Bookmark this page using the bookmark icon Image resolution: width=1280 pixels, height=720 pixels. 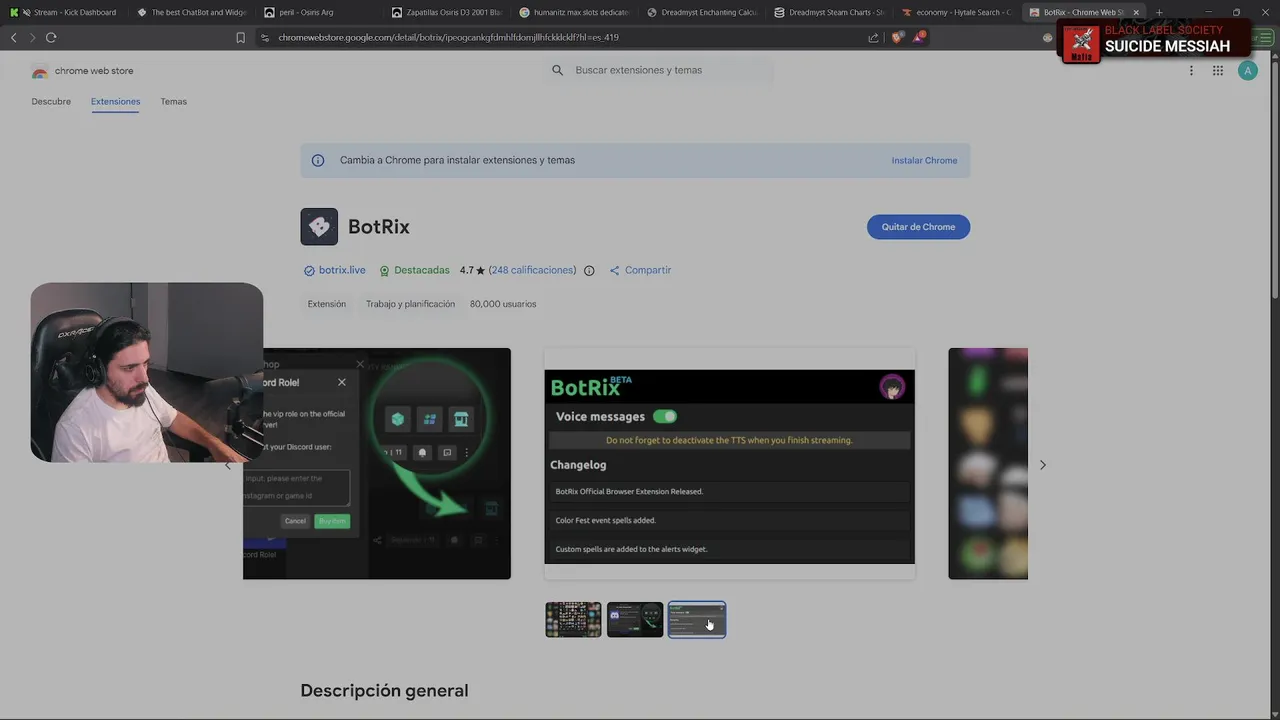tap(240, 37)
